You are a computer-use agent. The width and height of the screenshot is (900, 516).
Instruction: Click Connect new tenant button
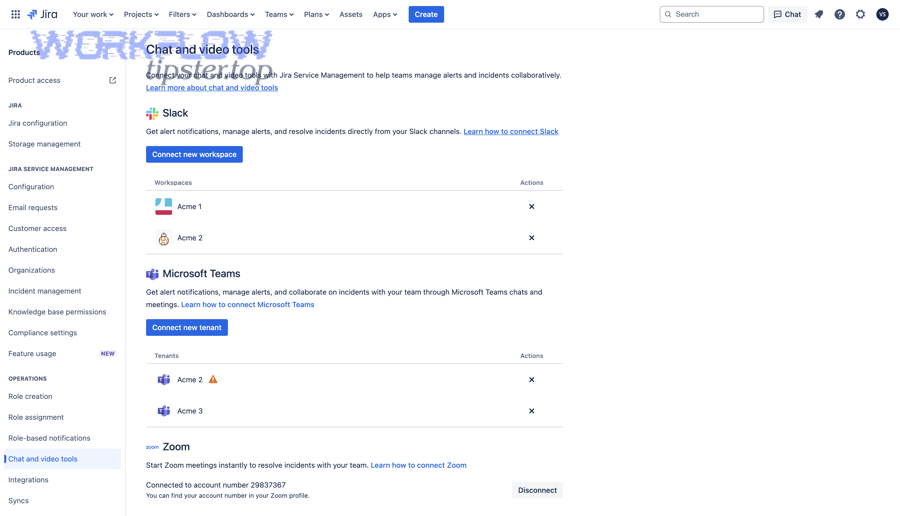tap(187, 327)
